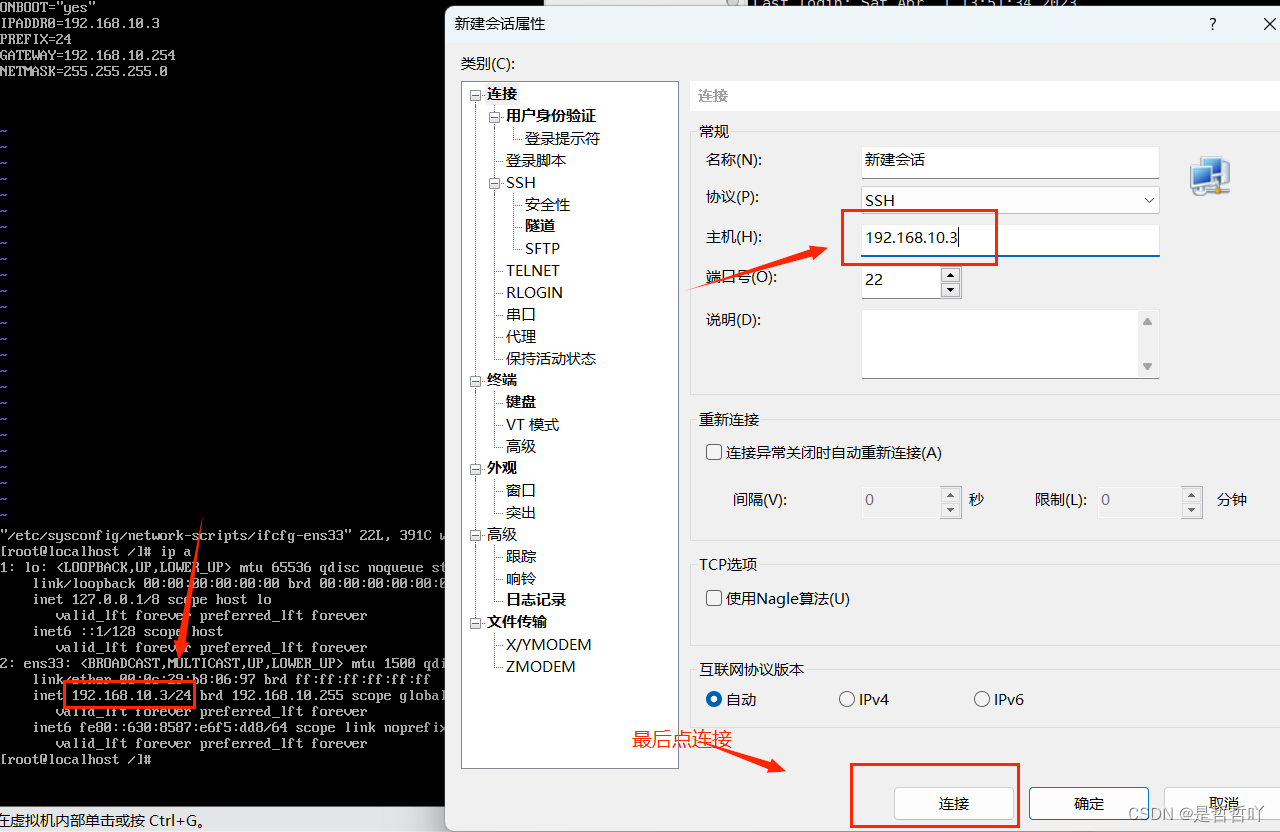This screenshot has width=1280, height=832.
Task: Select 隧道 under SSH
Action: pos(540,226)
